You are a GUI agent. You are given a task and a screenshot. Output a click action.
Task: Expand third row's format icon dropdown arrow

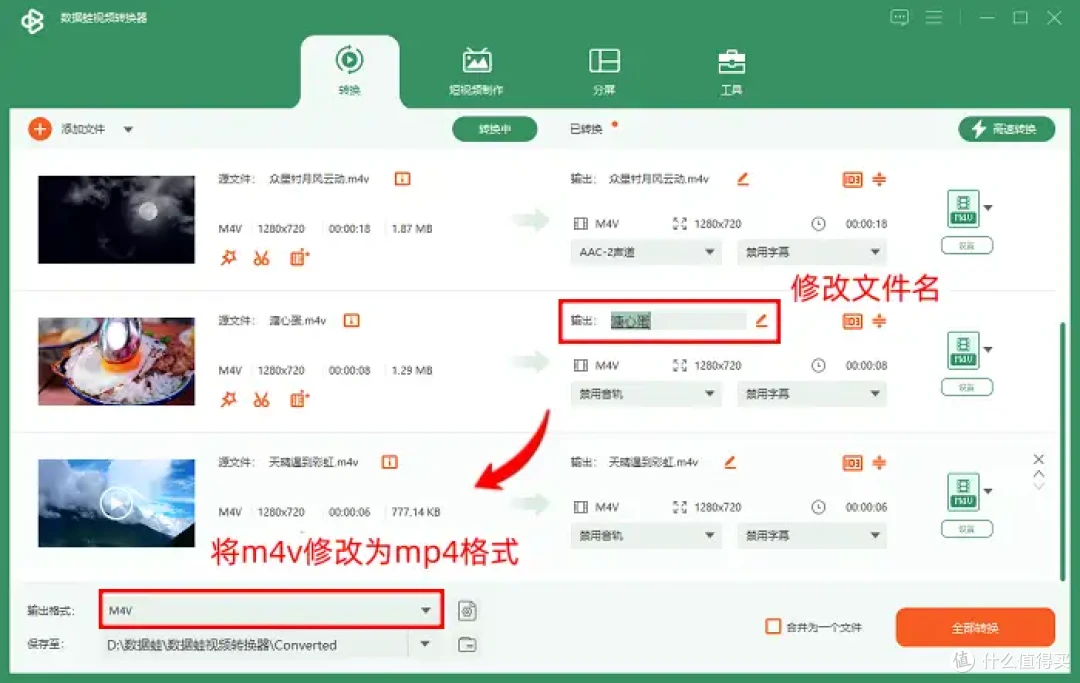click(988, 492)
